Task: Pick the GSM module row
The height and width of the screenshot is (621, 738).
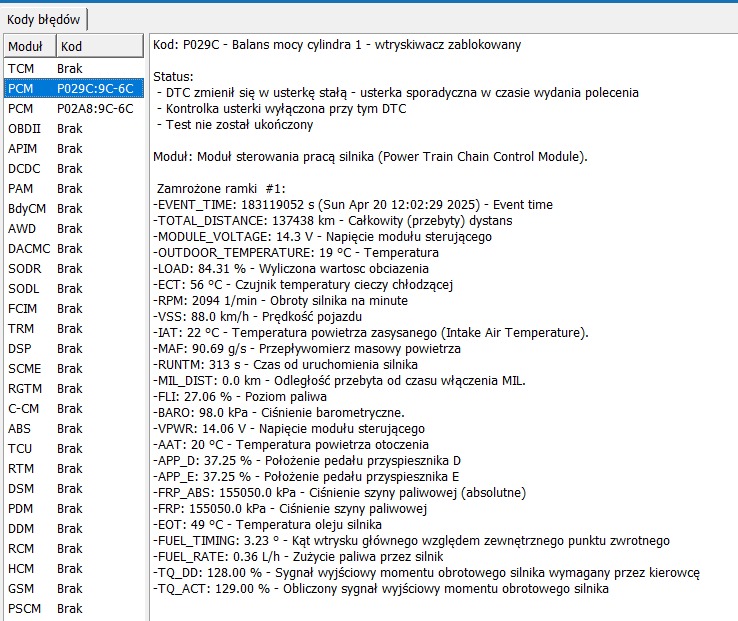Action: tap(72, 588)
